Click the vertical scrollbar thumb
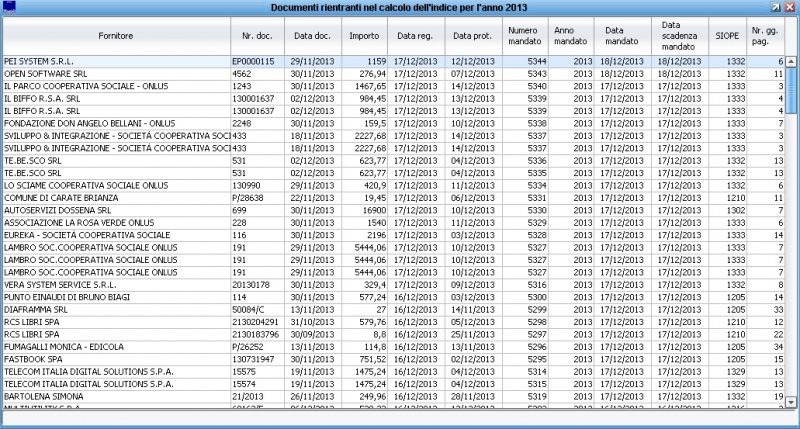The image size is (800, 429). (x=791, y=90)
